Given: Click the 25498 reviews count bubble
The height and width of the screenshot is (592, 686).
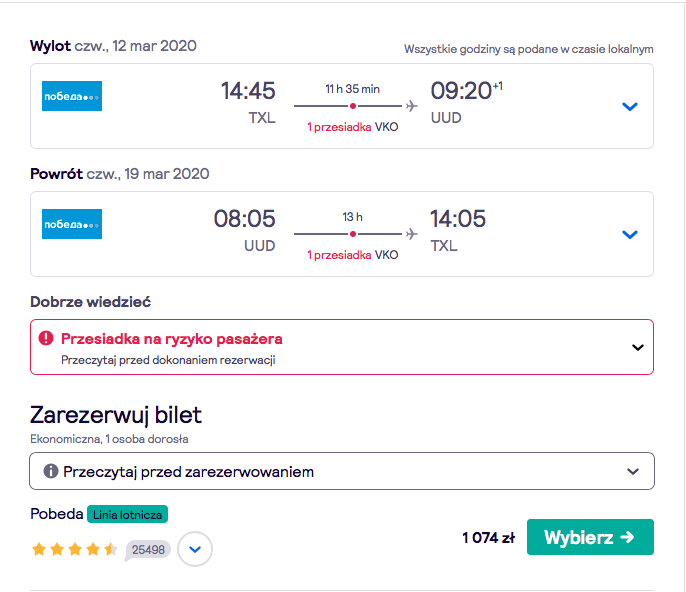Looking at the screenshot, I should point(147,550).
